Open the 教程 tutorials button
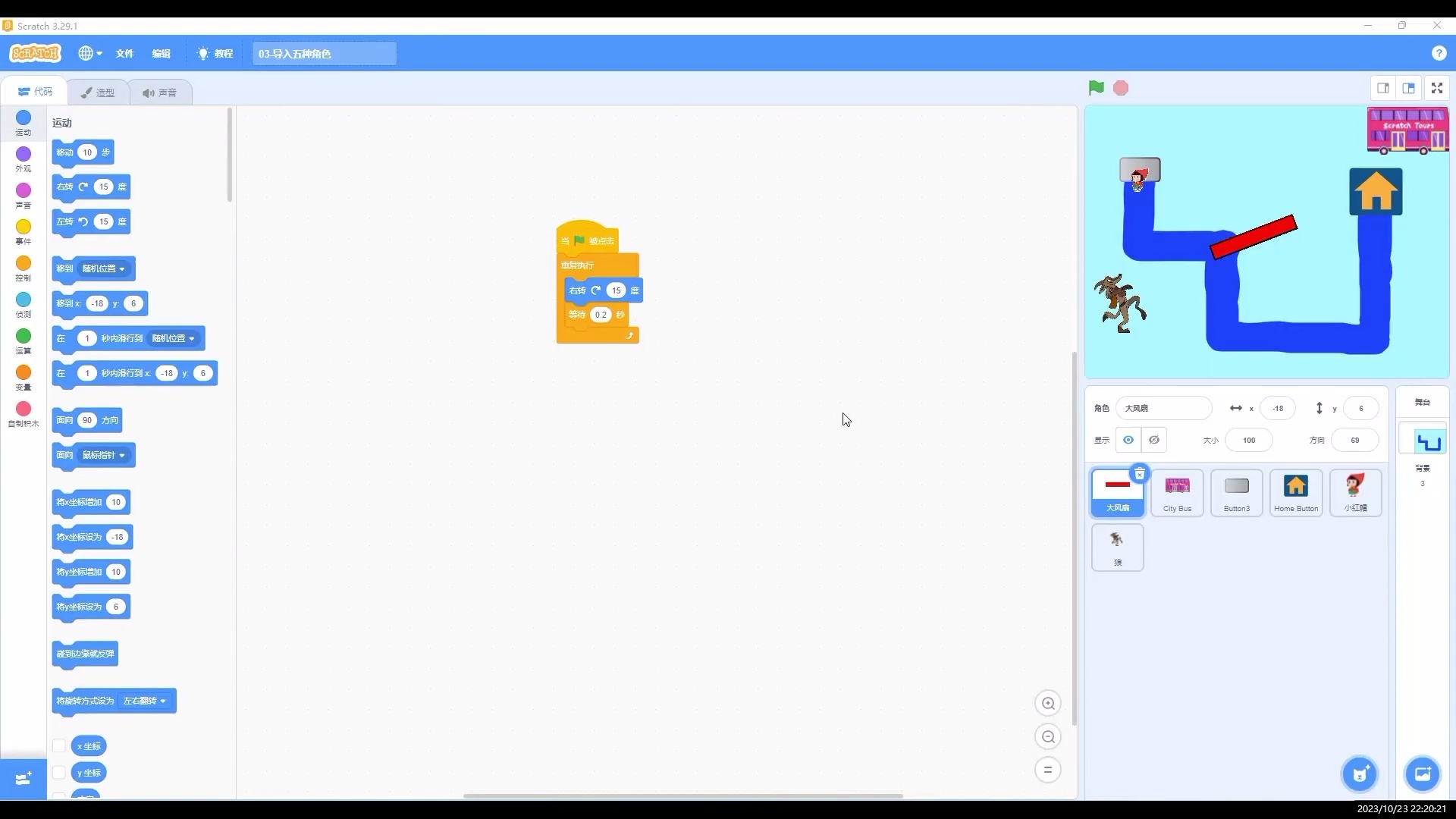This screenshot has height=819, width=1456. click(x=215, y=53)
